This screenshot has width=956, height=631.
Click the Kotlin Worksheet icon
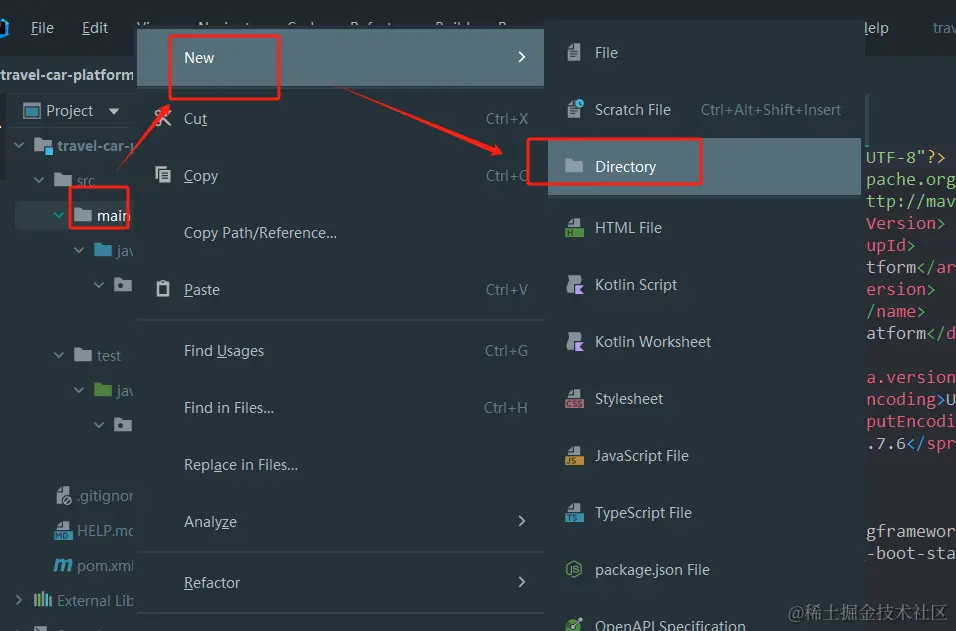[x=574, y=341]
